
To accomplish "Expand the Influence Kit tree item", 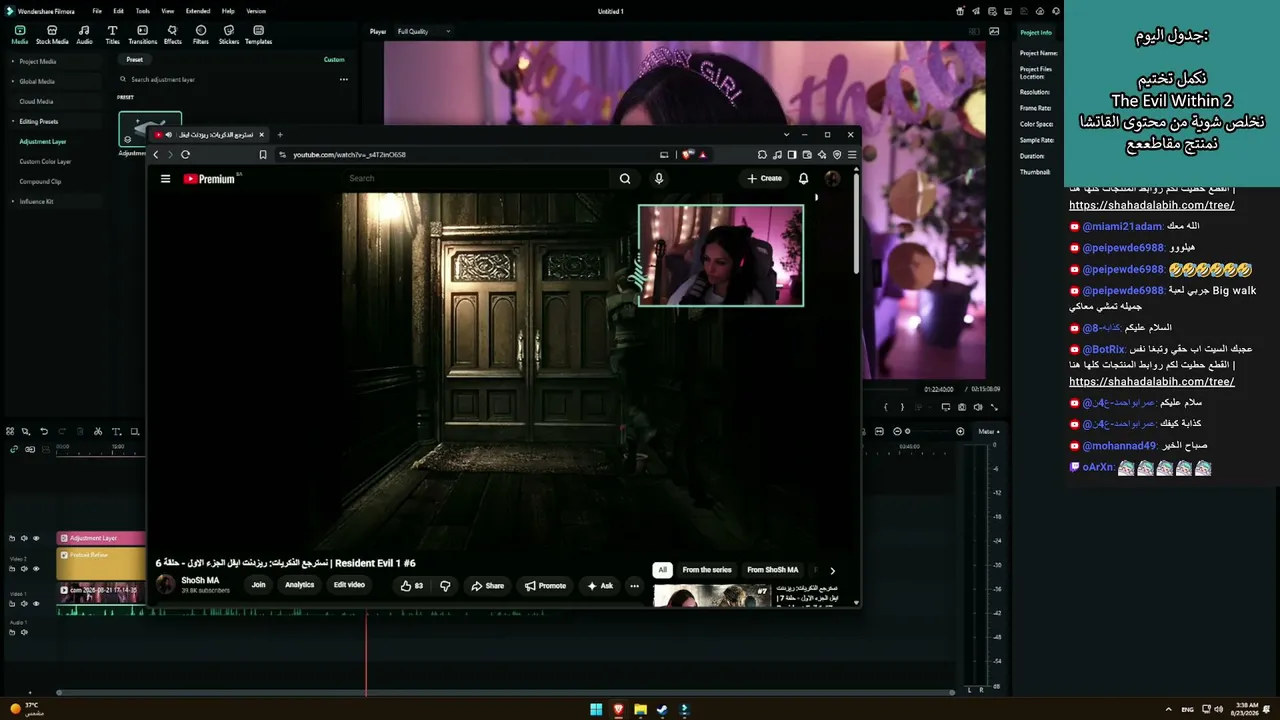I will 12,201.
